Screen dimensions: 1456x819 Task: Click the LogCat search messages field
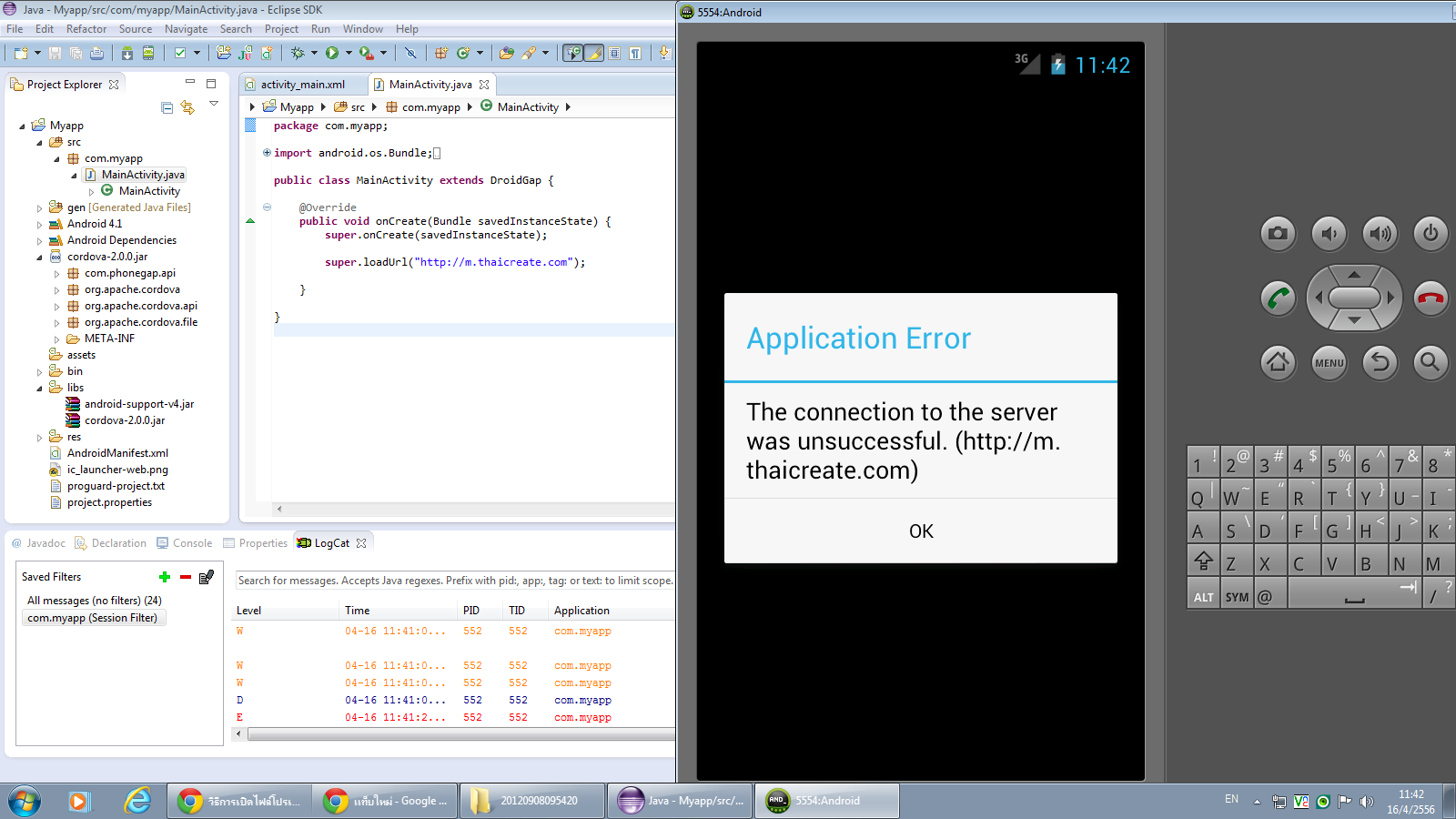pyautogui.click(x=454, y=581)
